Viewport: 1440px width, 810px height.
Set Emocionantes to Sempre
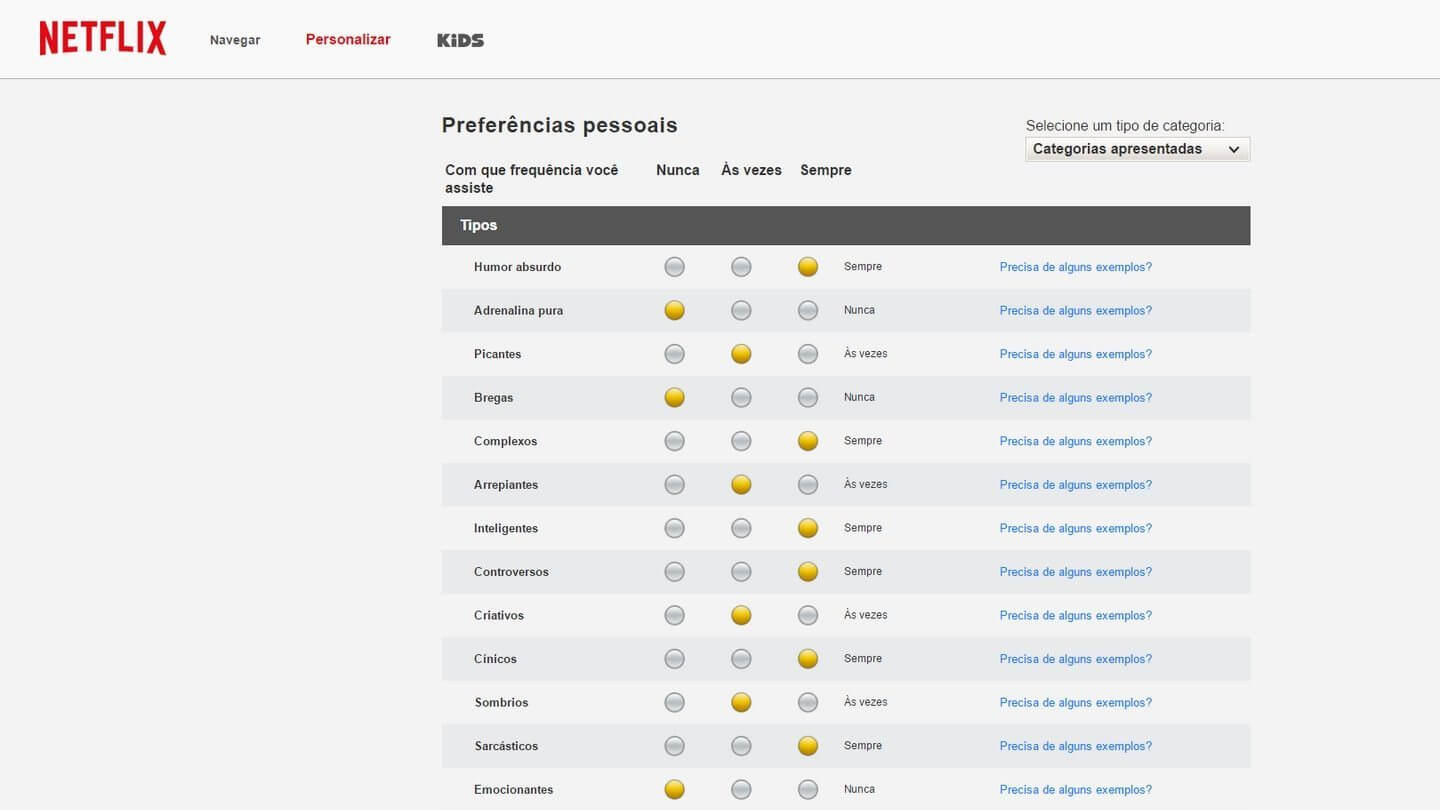(808, 790)
